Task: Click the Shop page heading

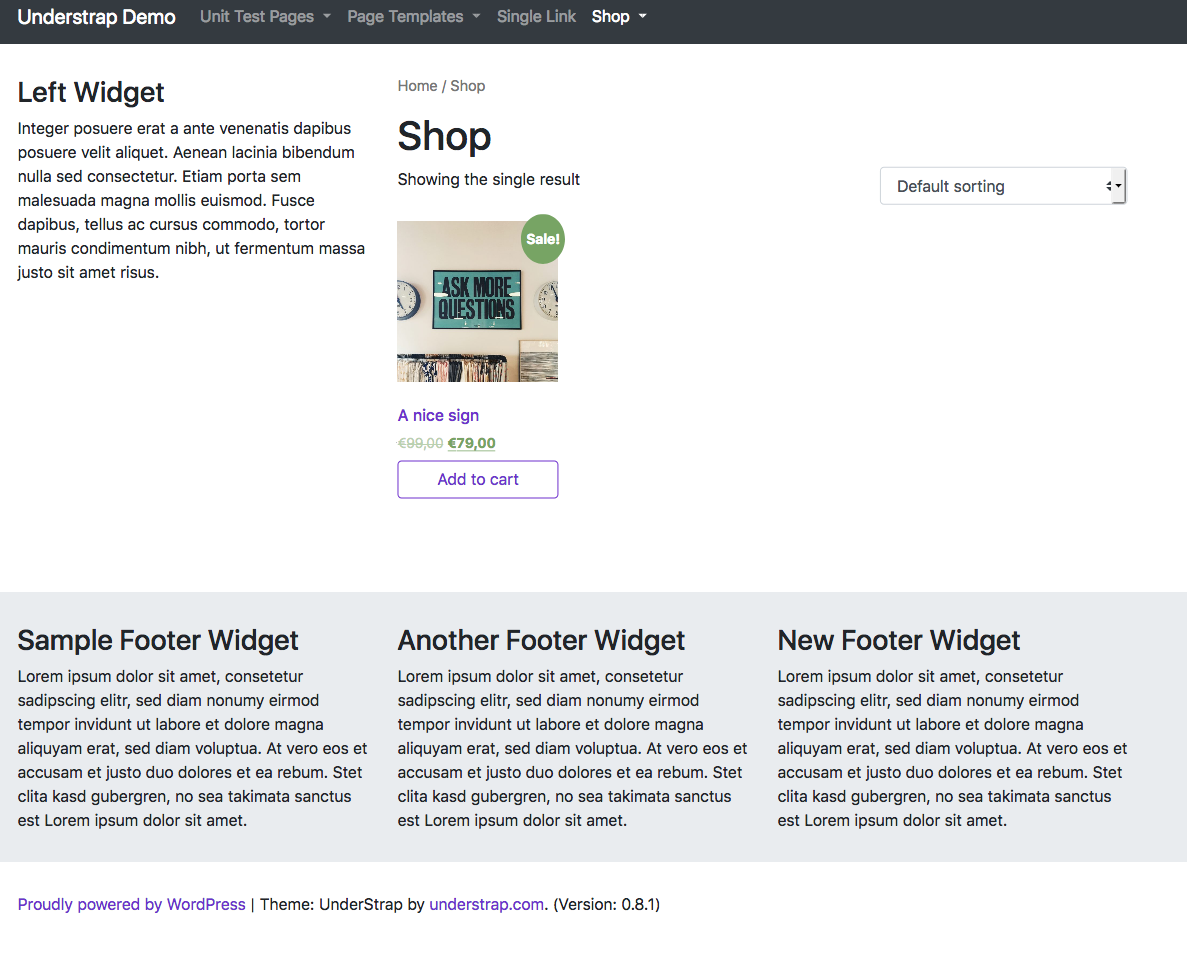Action: [x=444, y=137]
